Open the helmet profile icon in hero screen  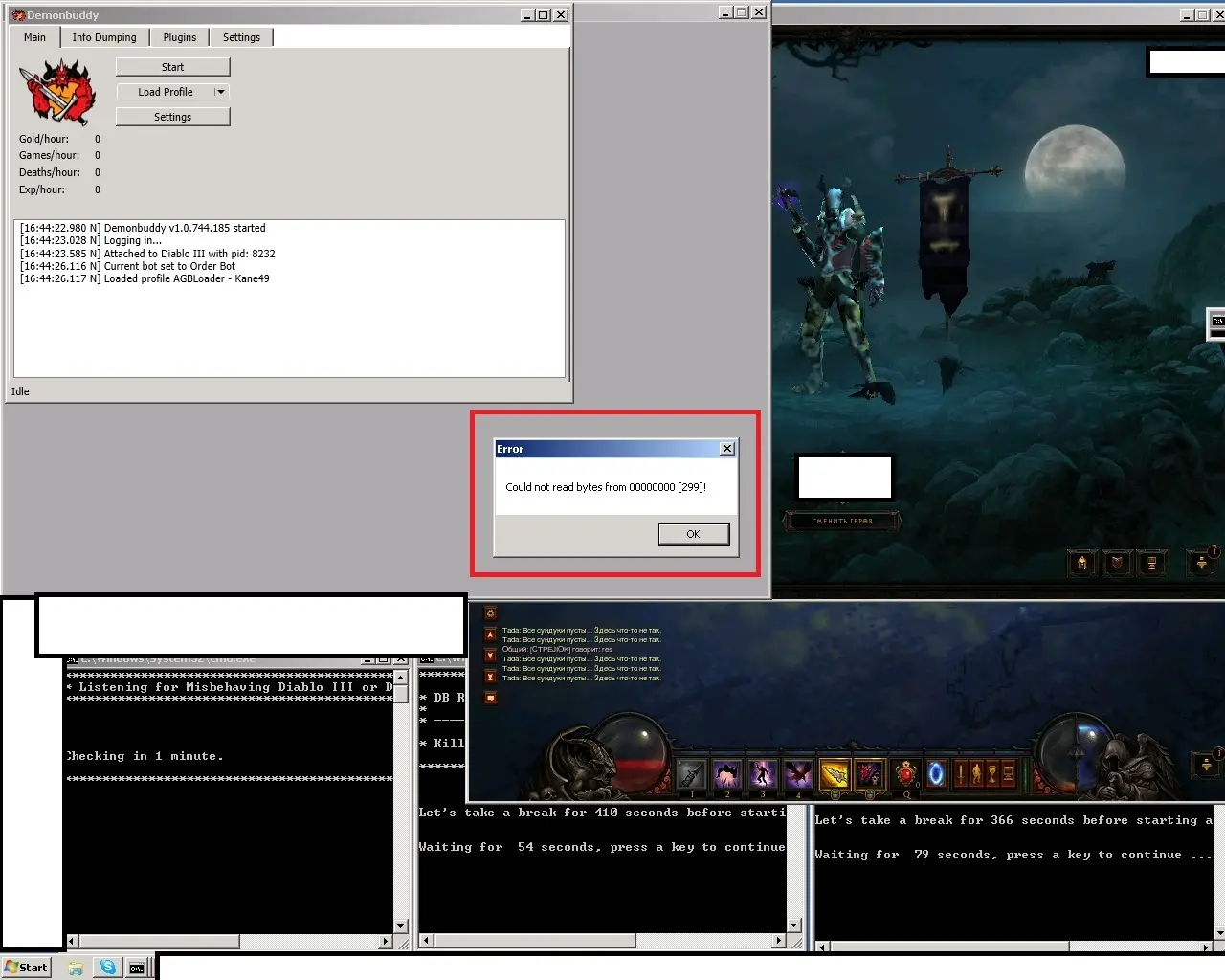tap(1082, 564)
